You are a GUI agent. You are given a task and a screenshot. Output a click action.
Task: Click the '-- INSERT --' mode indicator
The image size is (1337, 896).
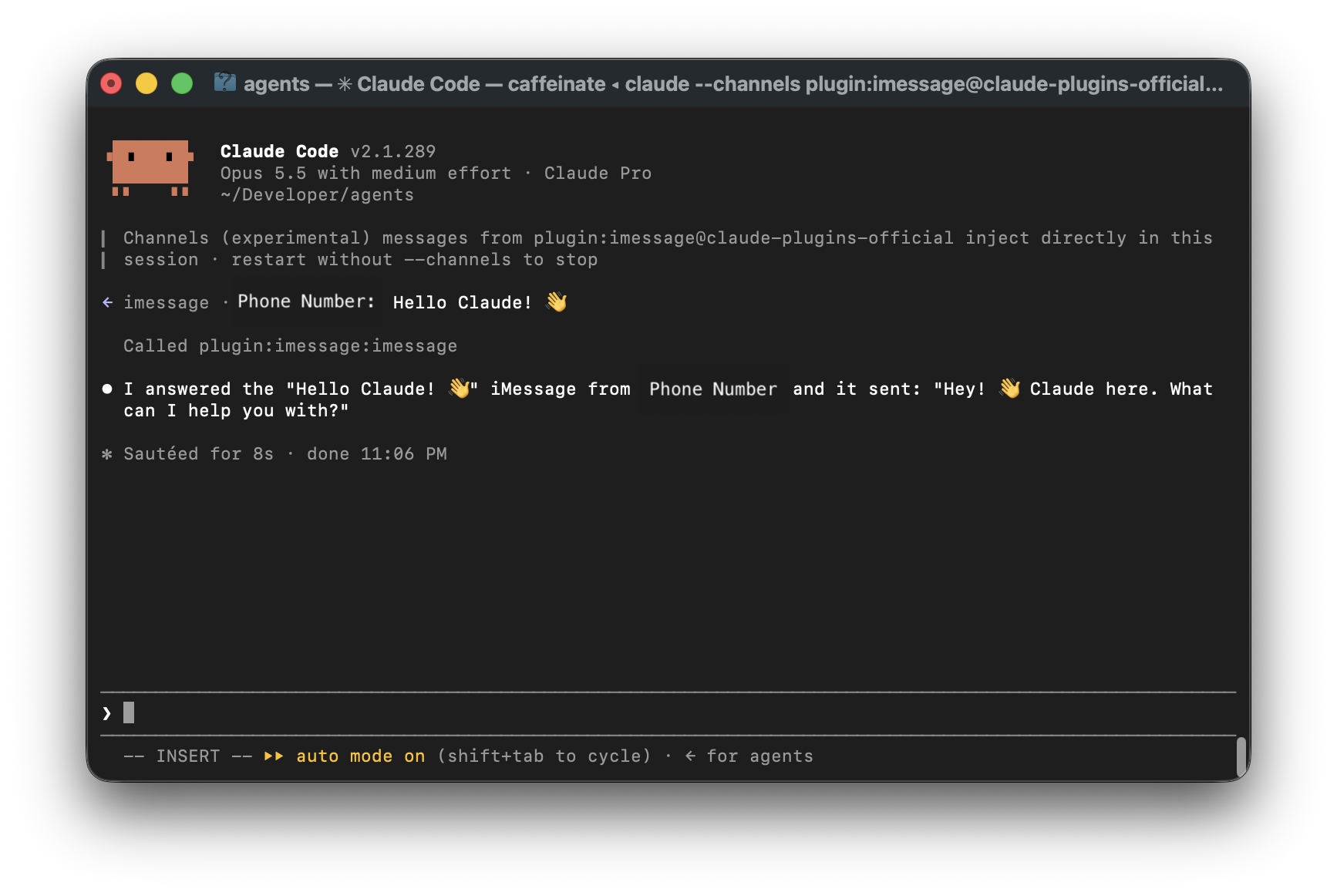tap(188, 756)
